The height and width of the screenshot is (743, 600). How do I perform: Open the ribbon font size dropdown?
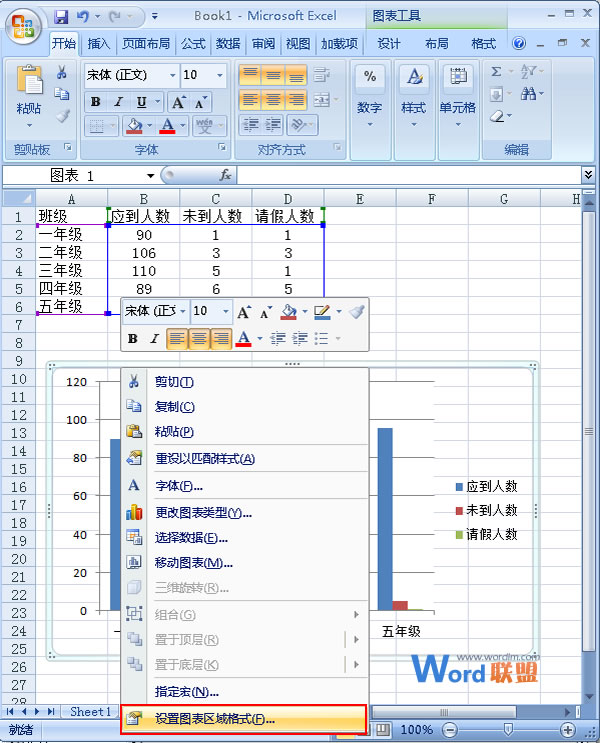pyautogui.click(x=219, y=75)
